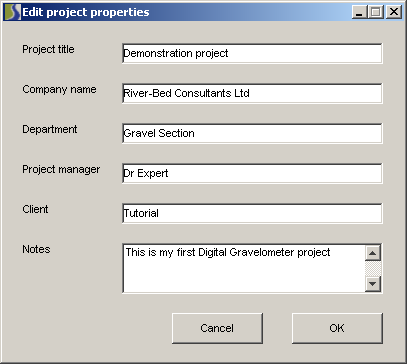Click the Notes scrollbar track
This screenshot has height=364, width=407.
click(373, 269)
